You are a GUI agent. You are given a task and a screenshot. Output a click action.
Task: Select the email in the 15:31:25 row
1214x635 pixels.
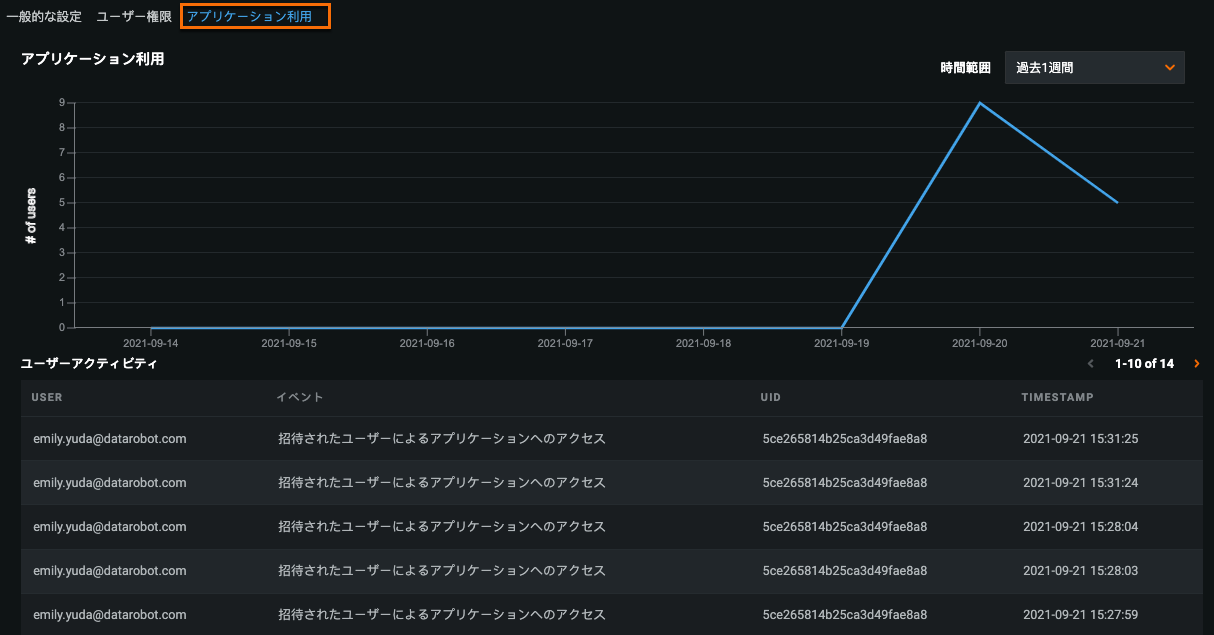[110, 439]
